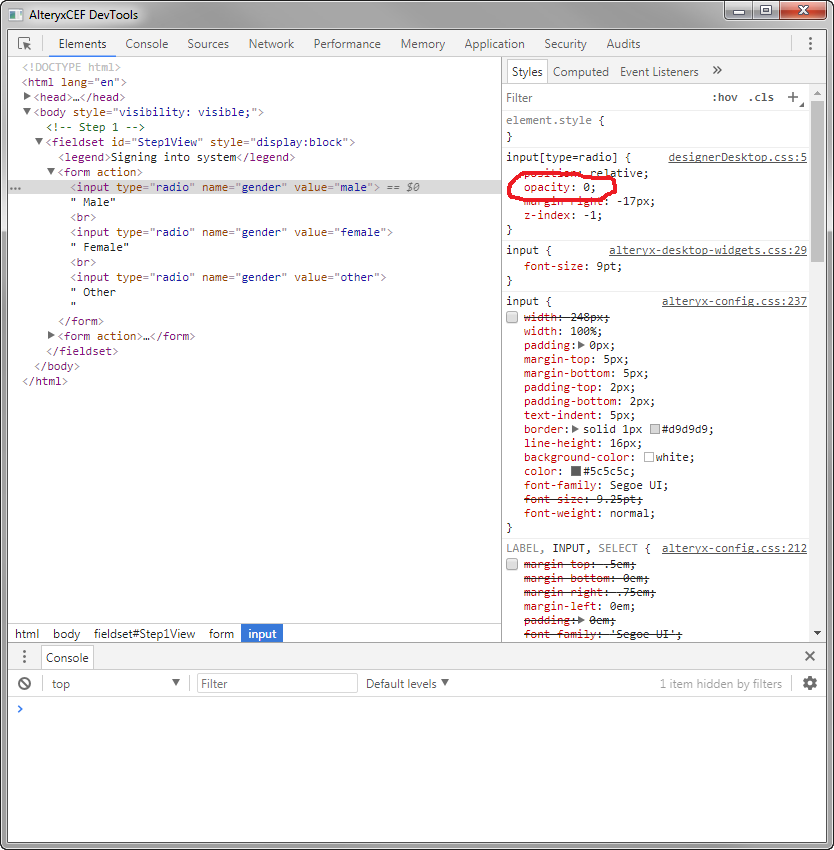Screen dimensions: 834x850
Task: Open designerDesktop.css:5 source link
Action: [737, 157]
